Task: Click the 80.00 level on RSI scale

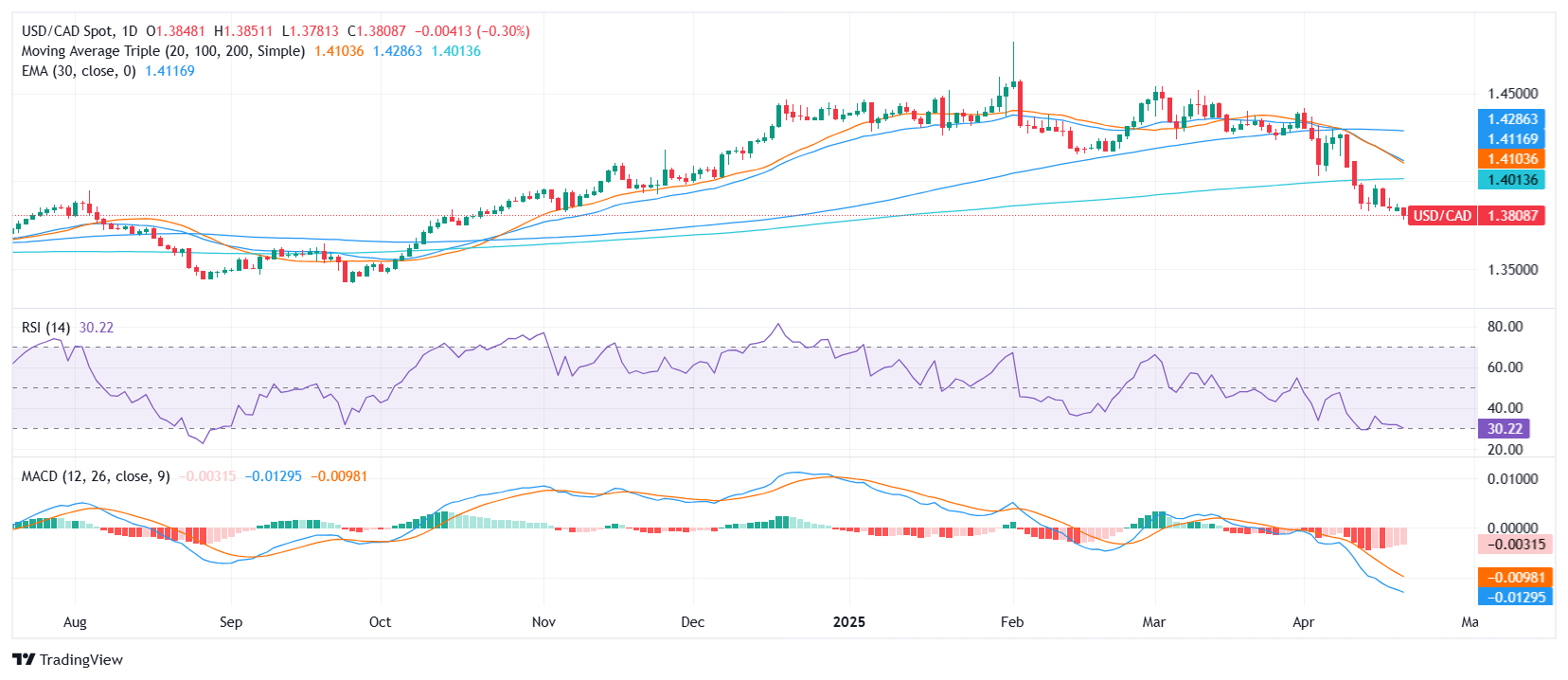Action: pos(1505,327)
